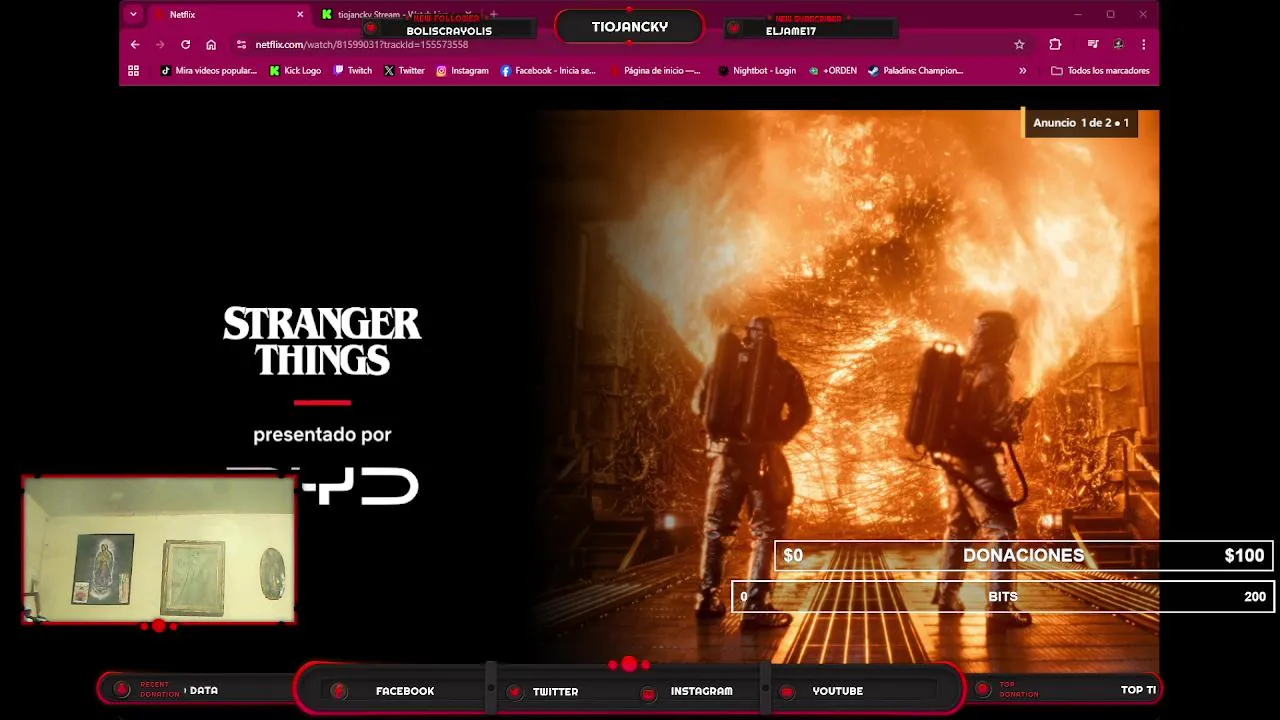This screenshot has height=720, width=1280.
Task: Open the '+ORDEN' bookmark
Action: pos(833,71)
